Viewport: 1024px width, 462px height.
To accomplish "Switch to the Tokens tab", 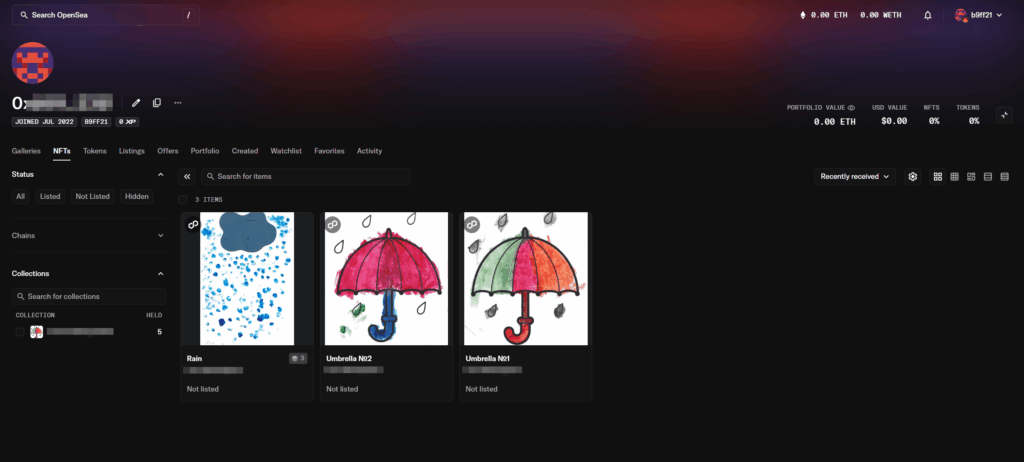I will pyautogui.click(x=95, y=151).
